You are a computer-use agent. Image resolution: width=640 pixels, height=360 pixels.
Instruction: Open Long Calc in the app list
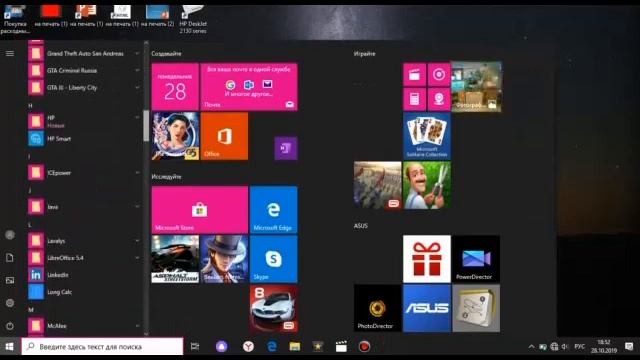tap(84, 292)
